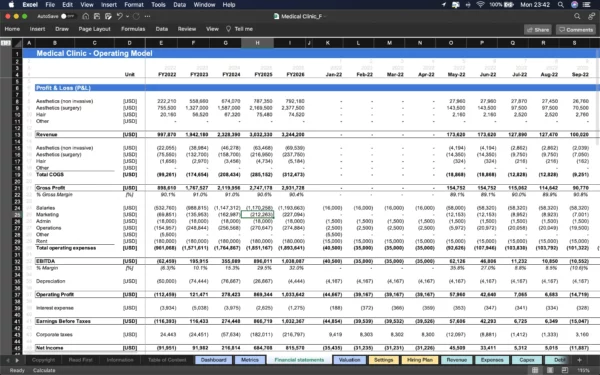Image resolution: width=600 pixels, height=375 pixels.
Task: Open the Page Layout ribbon tab
Action: (x=94, y=29)
